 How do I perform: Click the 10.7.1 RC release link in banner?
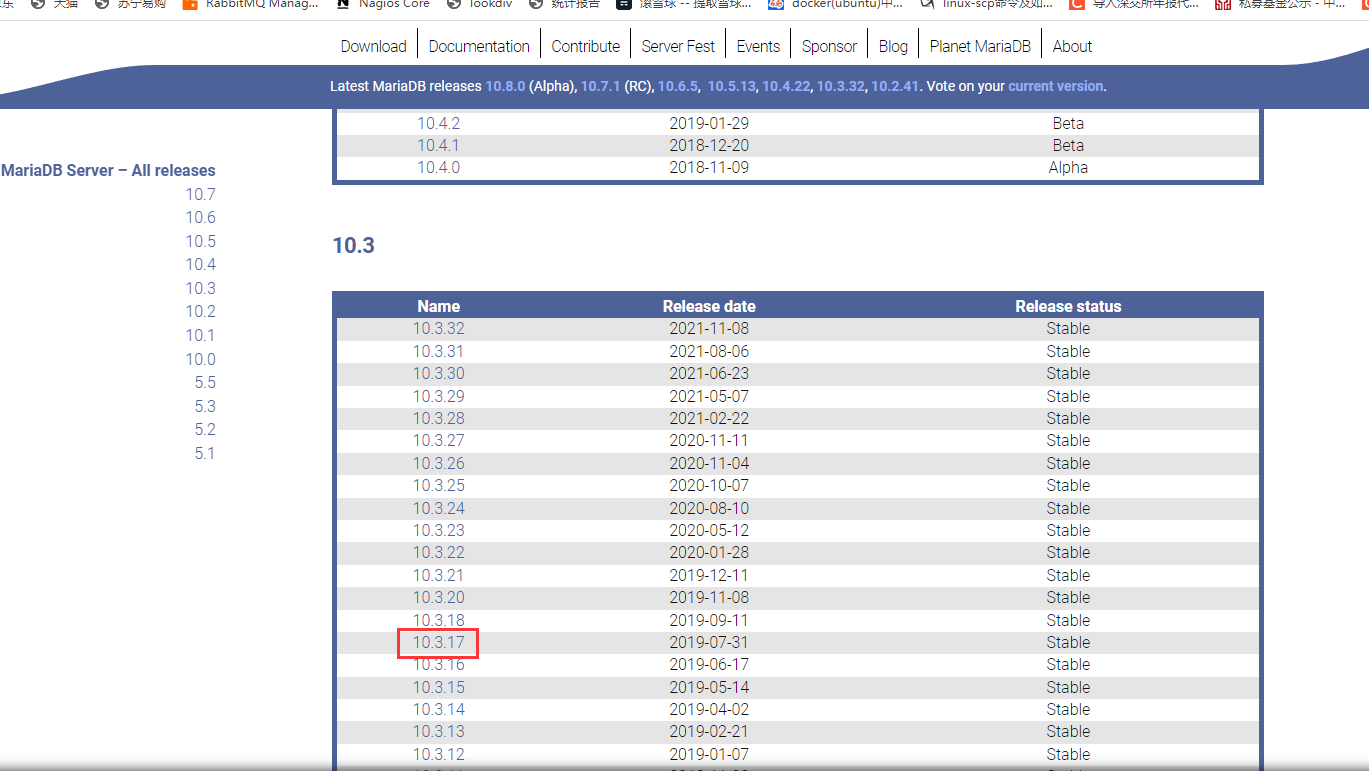(x=601, y=86)
